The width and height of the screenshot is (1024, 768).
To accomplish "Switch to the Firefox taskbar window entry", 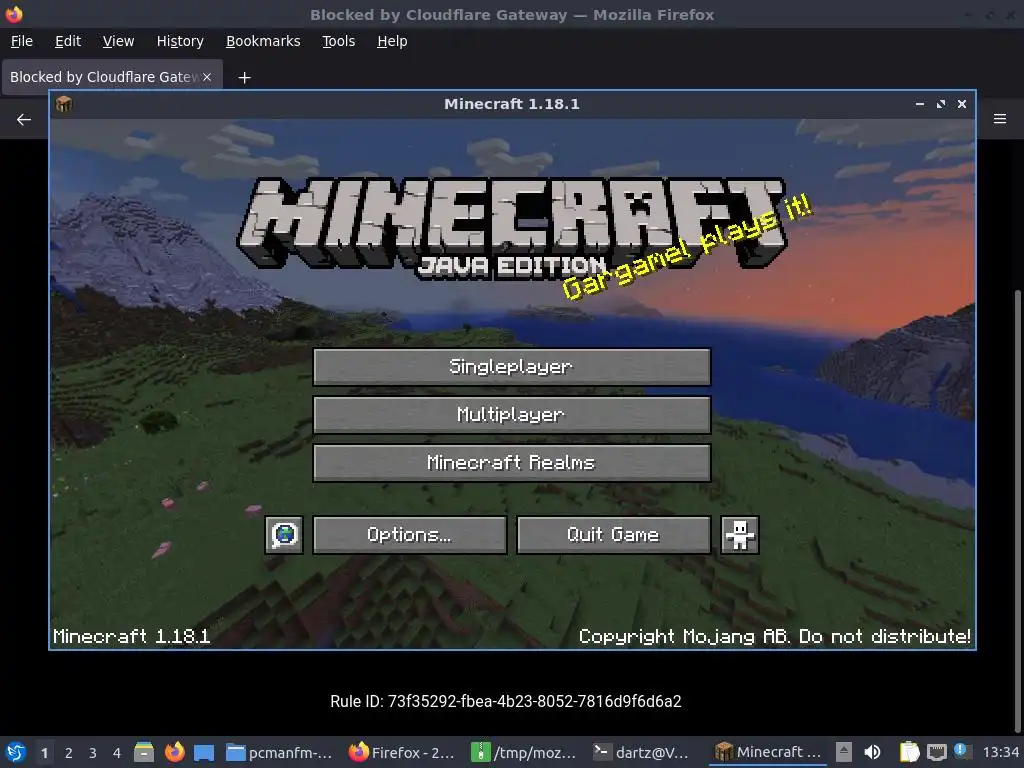I will pyautogui.click(x=401, y=752).
